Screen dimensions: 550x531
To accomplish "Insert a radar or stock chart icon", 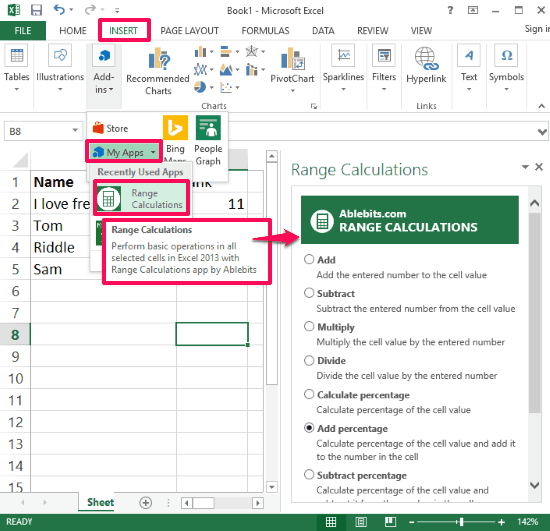I will [x=252, y=52].
